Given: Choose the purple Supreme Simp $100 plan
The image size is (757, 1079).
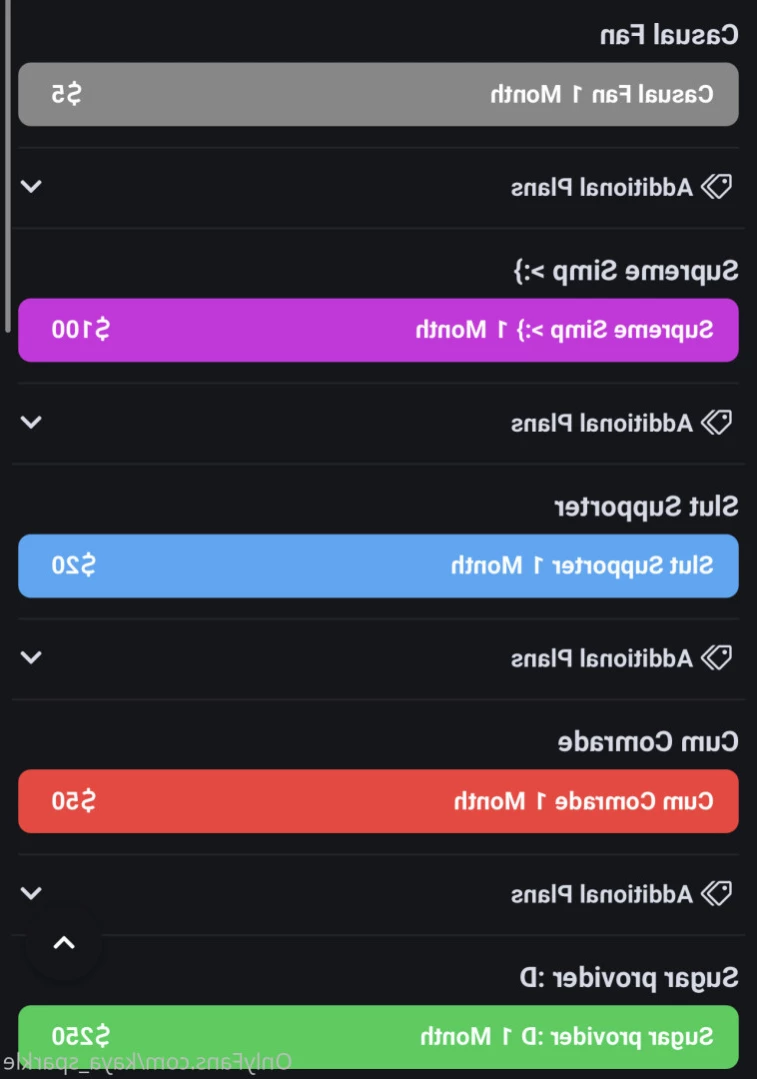Looking at the screenshot, I should 378,330.
